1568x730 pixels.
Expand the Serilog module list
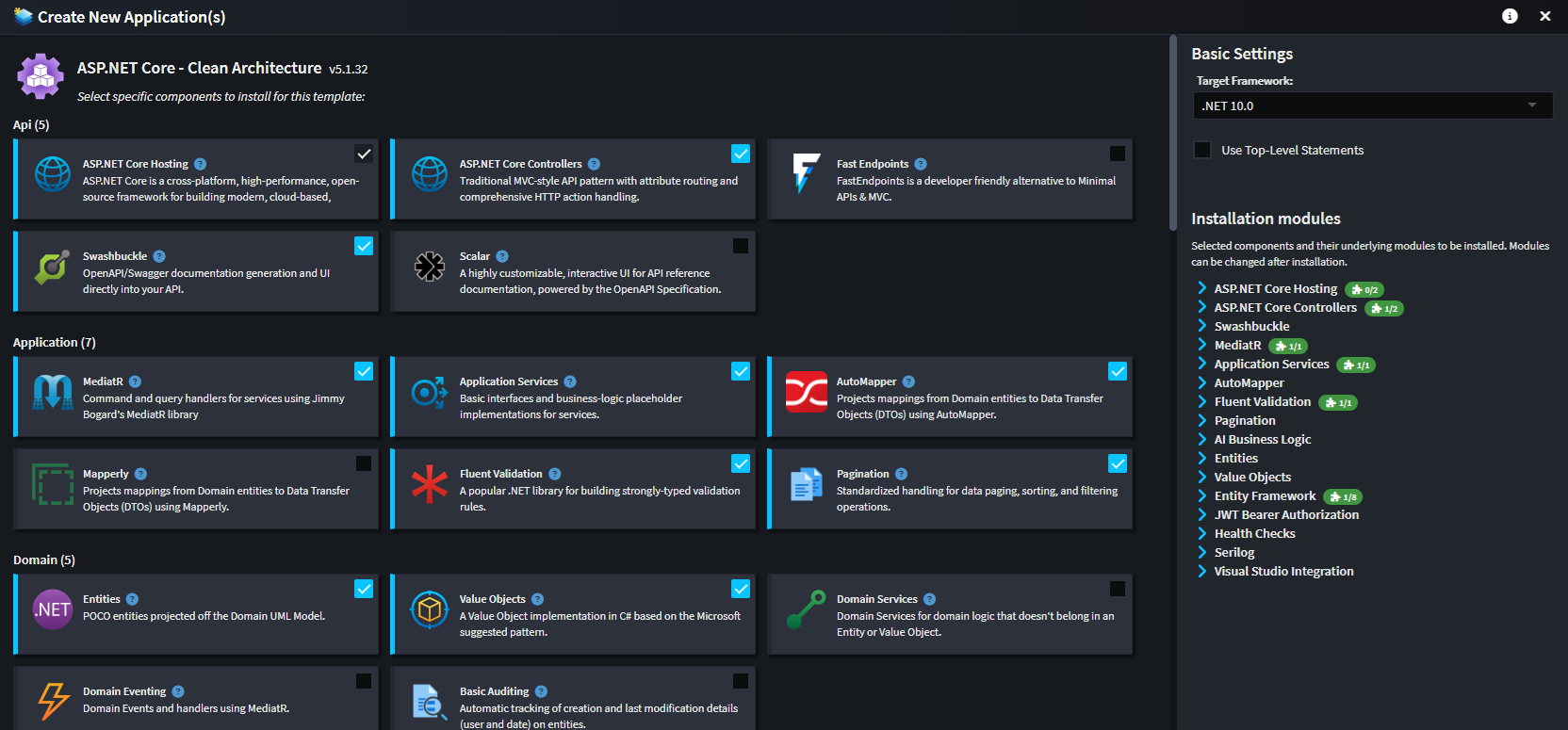(x=1201, y=552)
